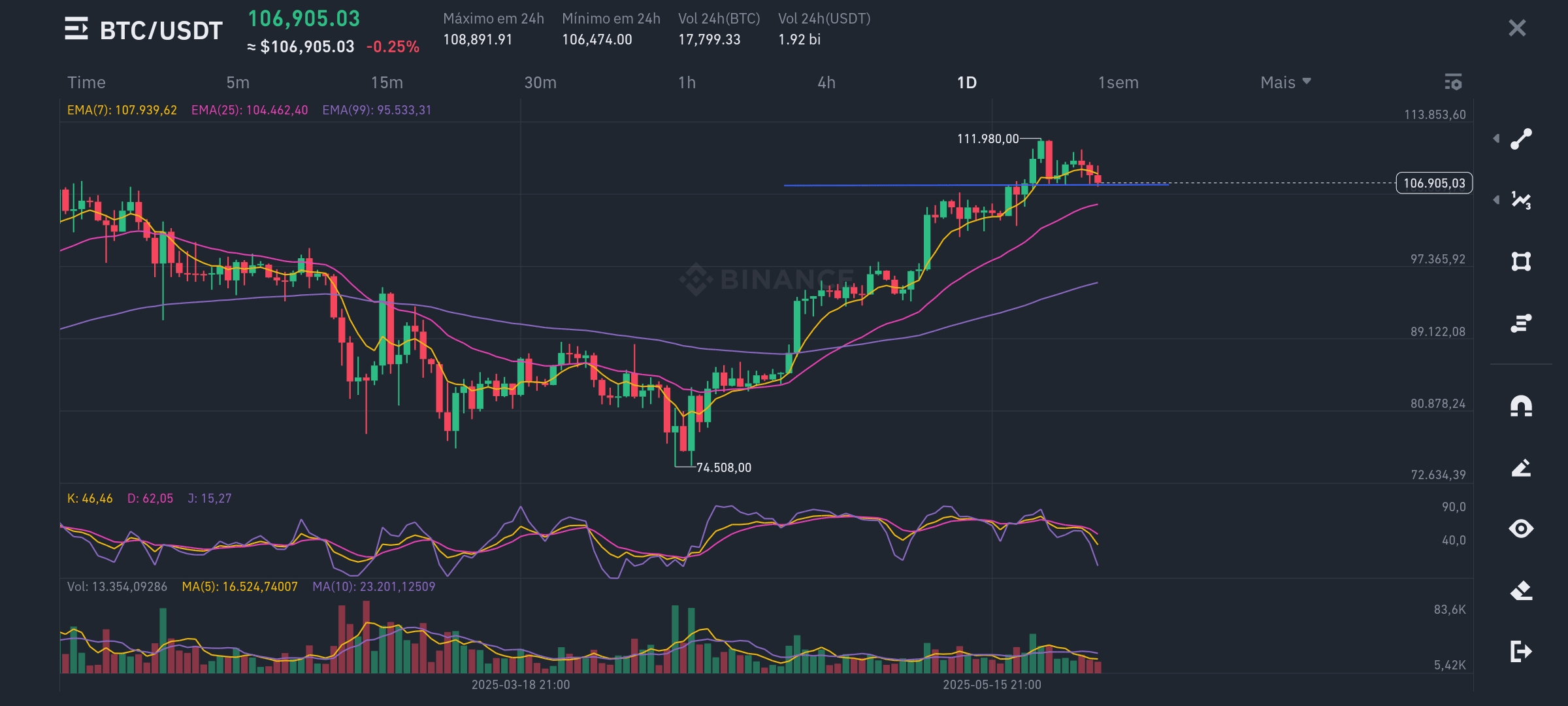1568x706 pixels.
Task: Click the 97.365,92 price axis label
Action: click(1437, 259)
